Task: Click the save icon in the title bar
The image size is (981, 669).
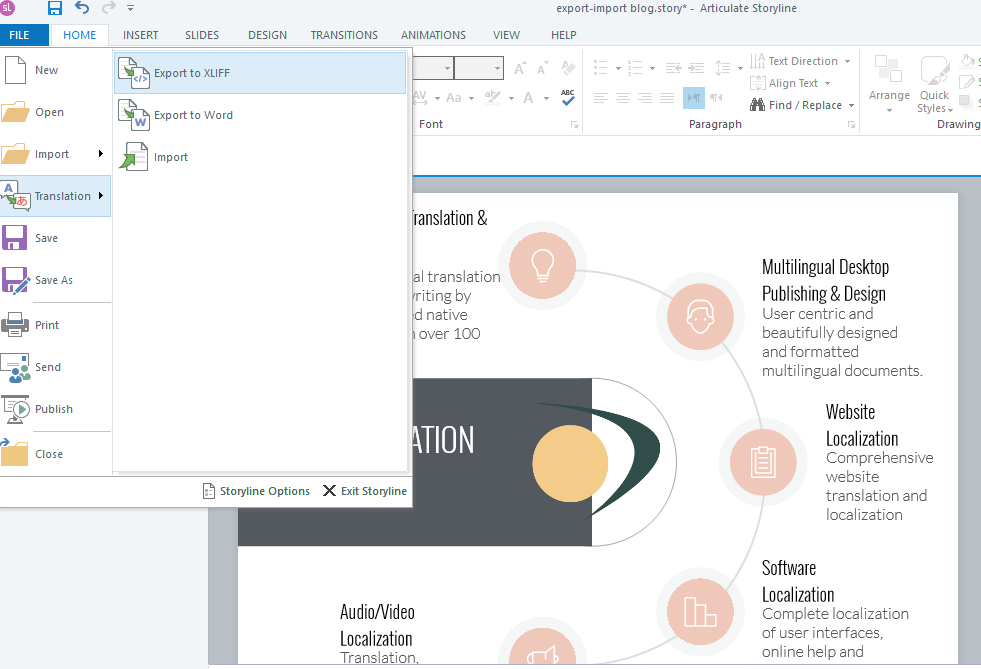Action: [55, 9]
